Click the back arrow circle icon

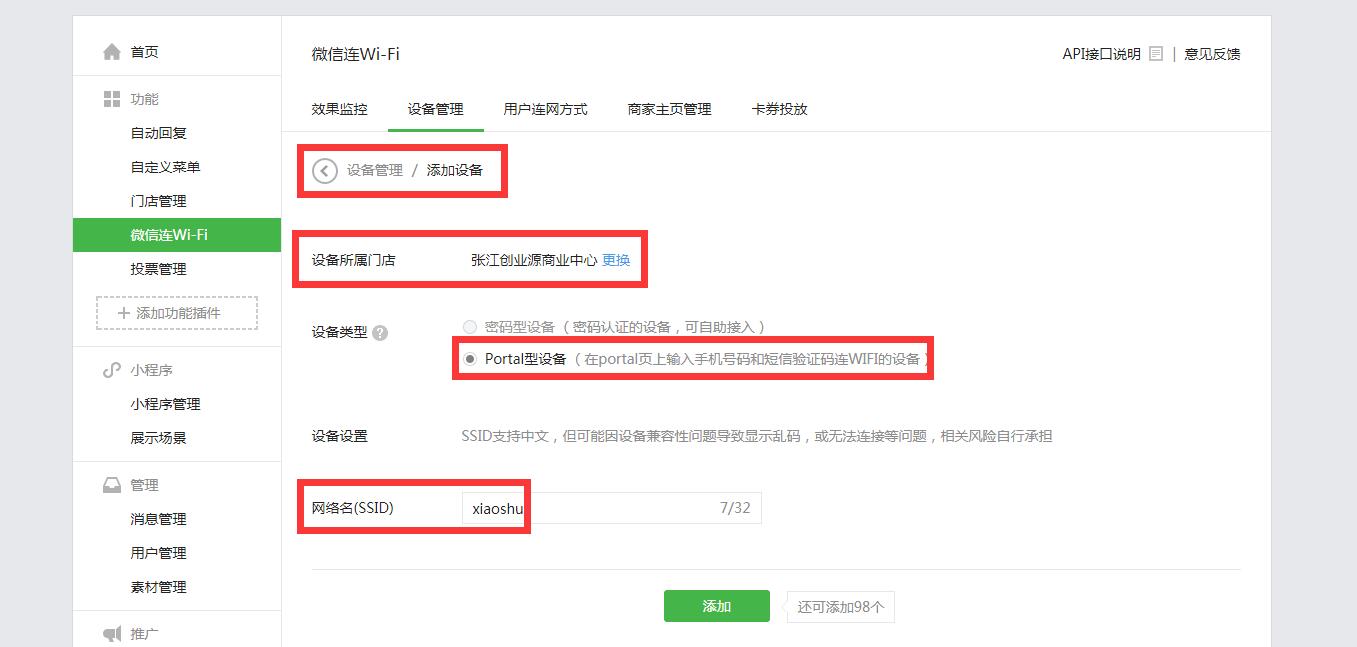coord(325,171)
